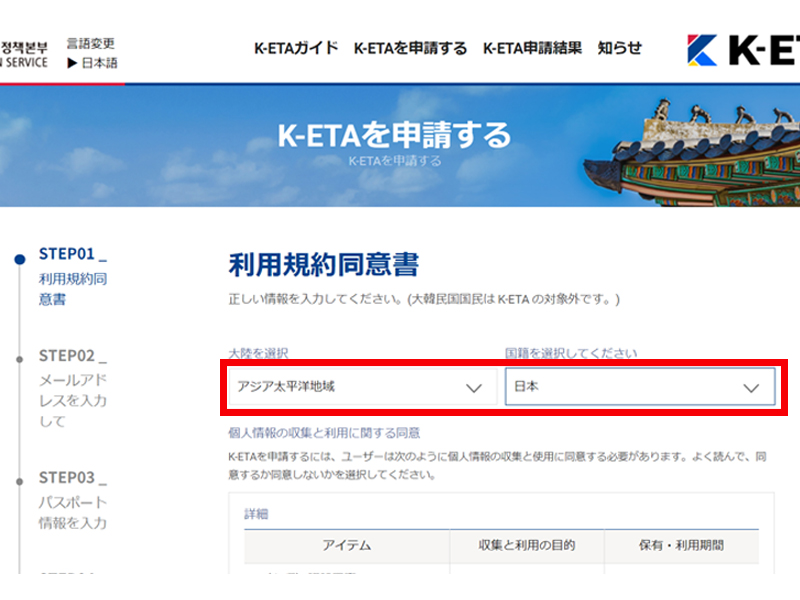Click the small K-ETAを申請する breadcrumb under banner title
This screenshot has width=800, height=600.
coord(395,161)
